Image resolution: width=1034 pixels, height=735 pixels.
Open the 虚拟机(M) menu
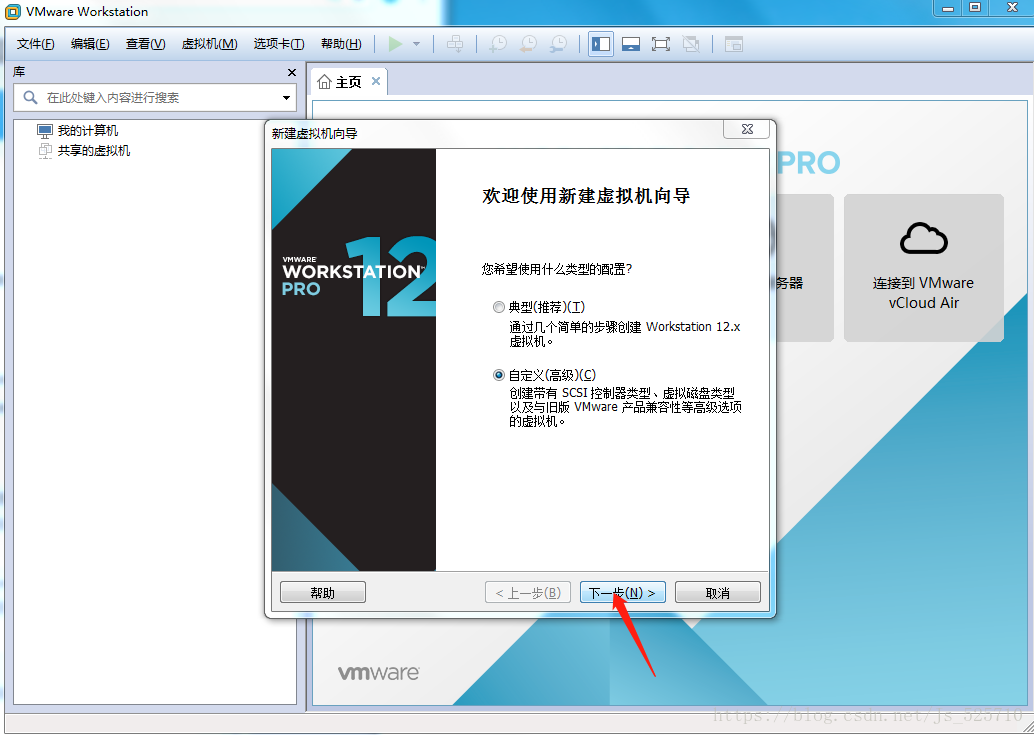click(210, 44)
